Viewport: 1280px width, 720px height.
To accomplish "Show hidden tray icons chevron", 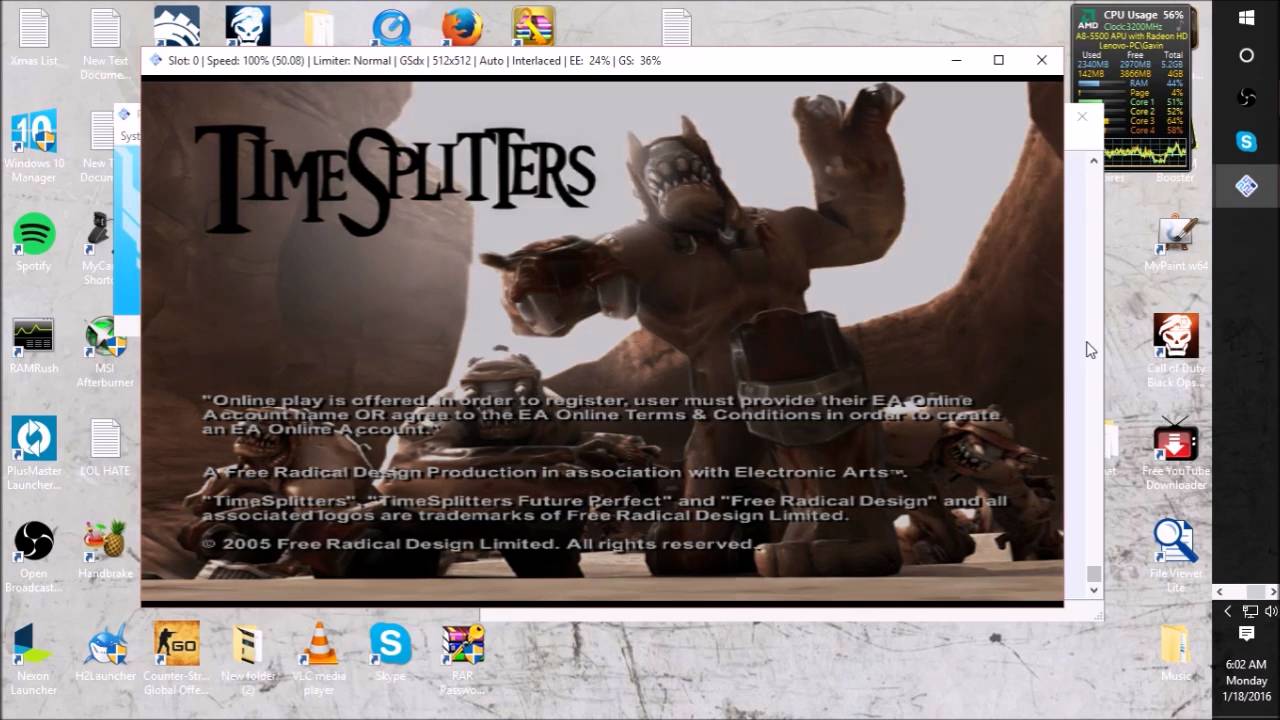I will [x=1228, y=611].
